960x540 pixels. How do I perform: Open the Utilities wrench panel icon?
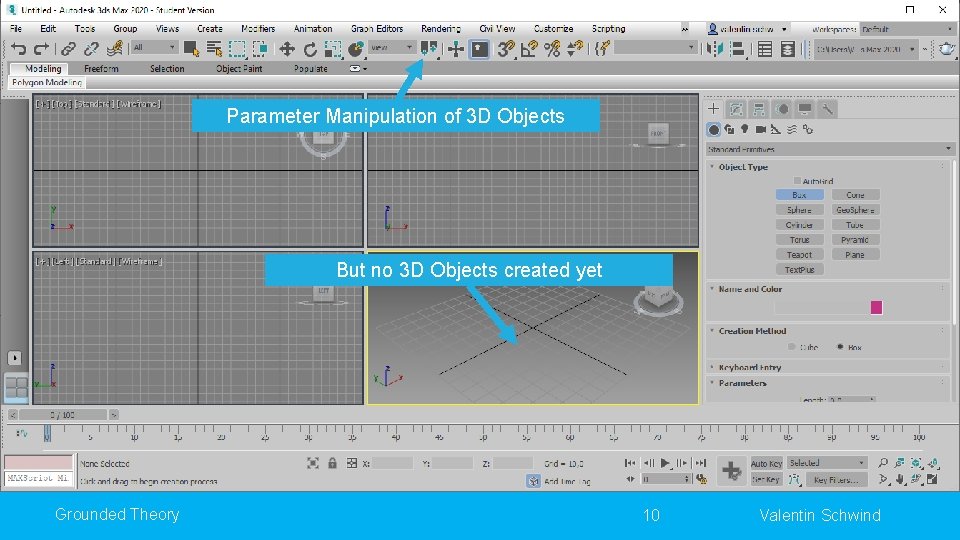pos(827,109)
